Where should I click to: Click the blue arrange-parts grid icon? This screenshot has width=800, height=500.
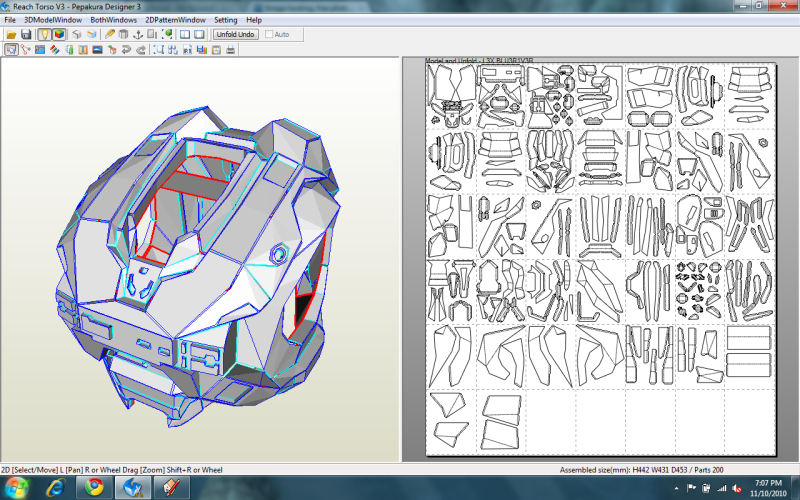point(173,49)
